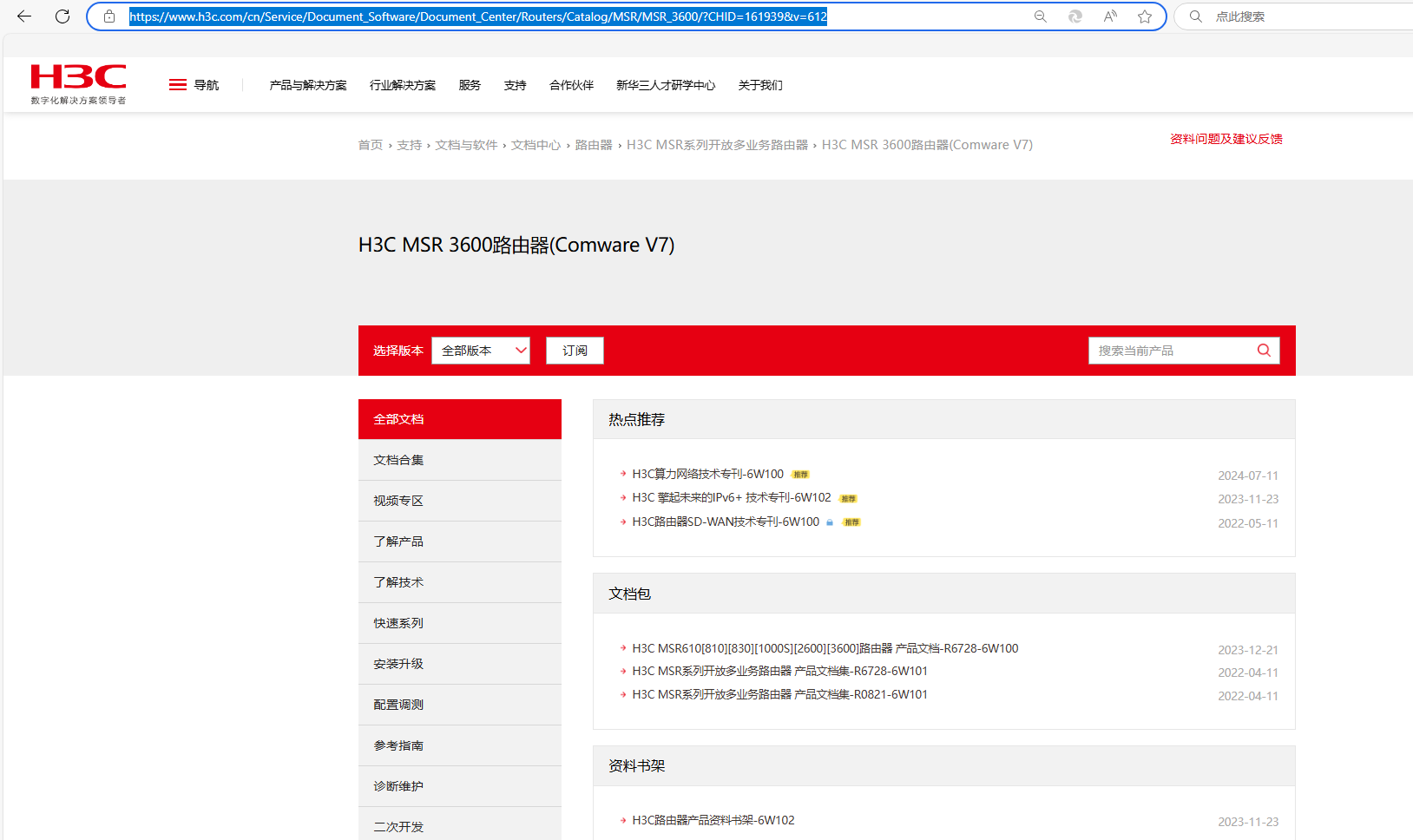Click the date 2024-07-11
This screenshot has height=840, width=1413.
(1248, 476)
